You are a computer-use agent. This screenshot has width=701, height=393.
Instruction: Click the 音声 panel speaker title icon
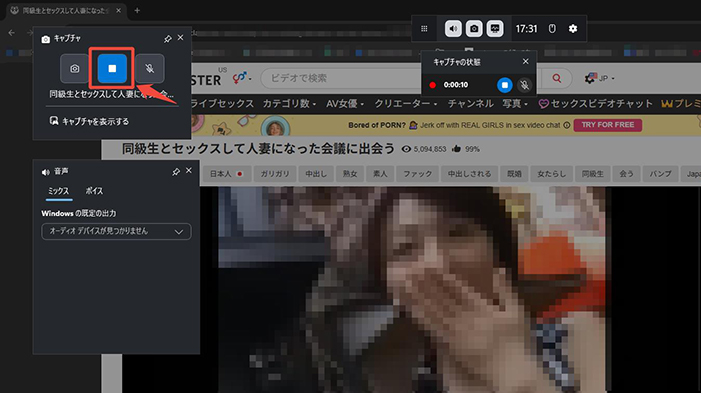coord(46,172)
